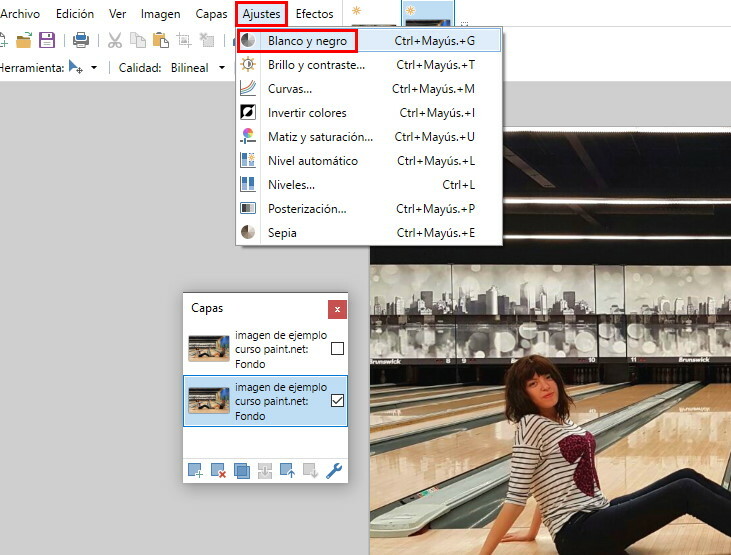
Task: Open the Calidad Bilineal dropdown
Action: (222, 68)
